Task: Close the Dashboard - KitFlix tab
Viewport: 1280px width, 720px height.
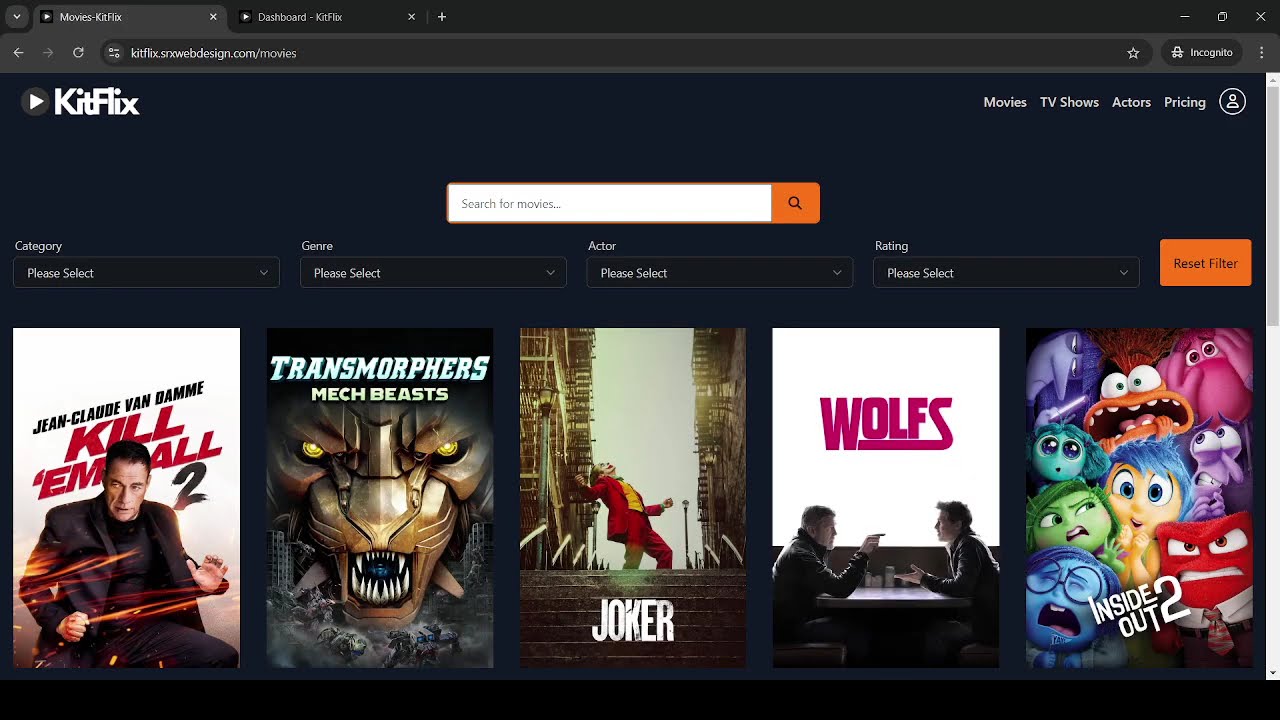Action: click(411, 17)
